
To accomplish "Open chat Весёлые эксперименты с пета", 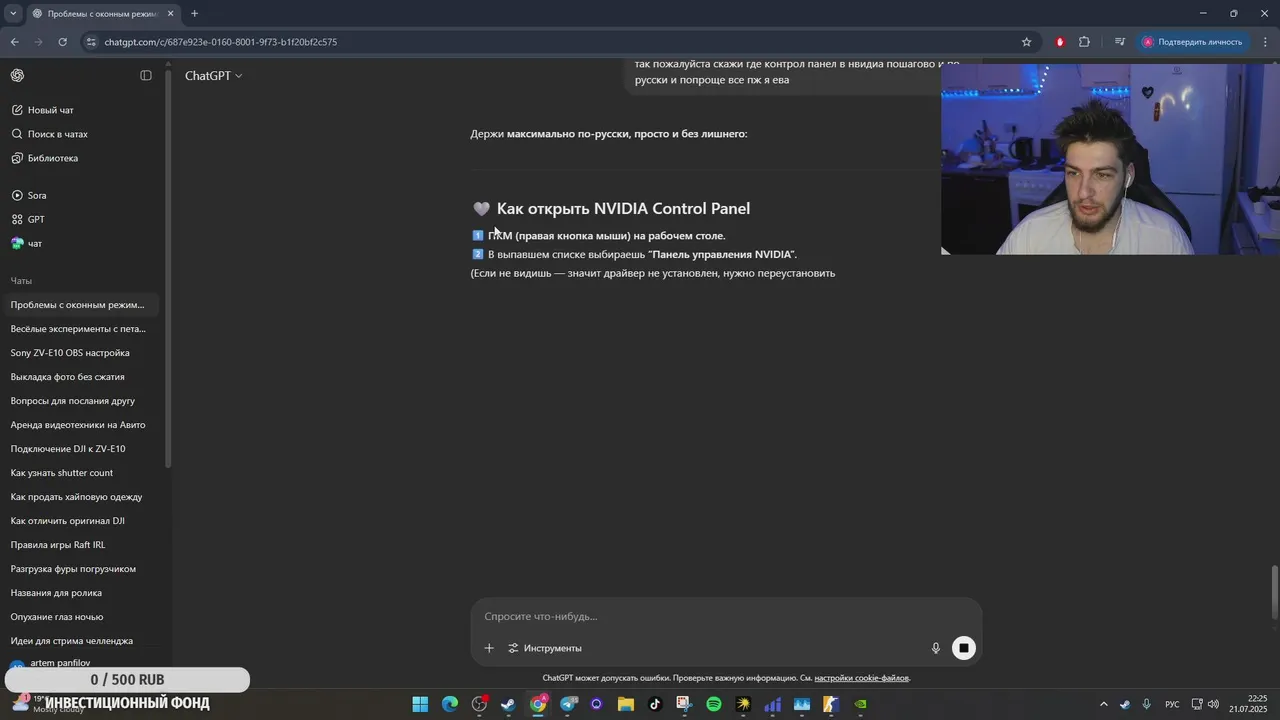I will pos(80,329).
